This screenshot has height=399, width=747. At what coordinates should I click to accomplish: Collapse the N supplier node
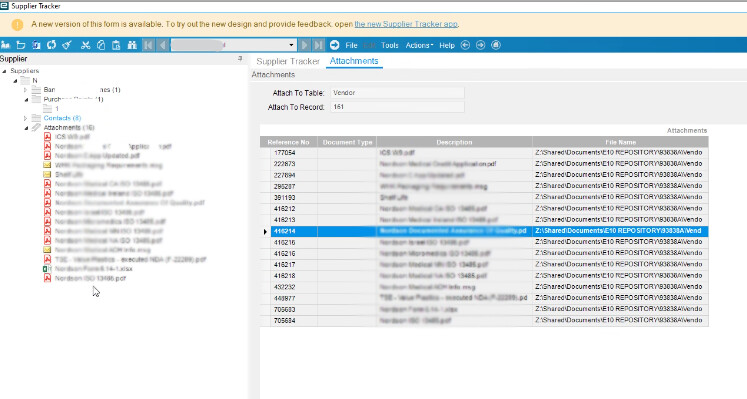[x=16, y=80]
